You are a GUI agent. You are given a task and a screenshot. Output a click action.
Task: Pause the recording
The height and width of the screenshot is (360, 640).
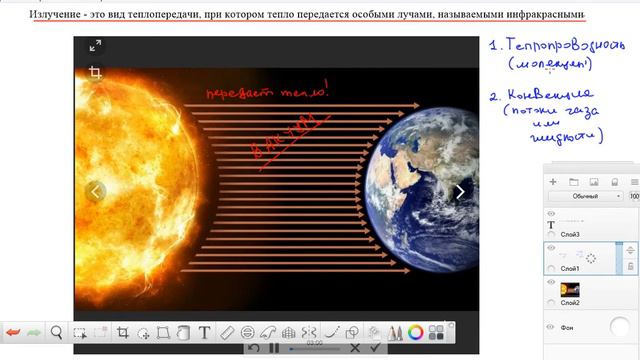274,348
